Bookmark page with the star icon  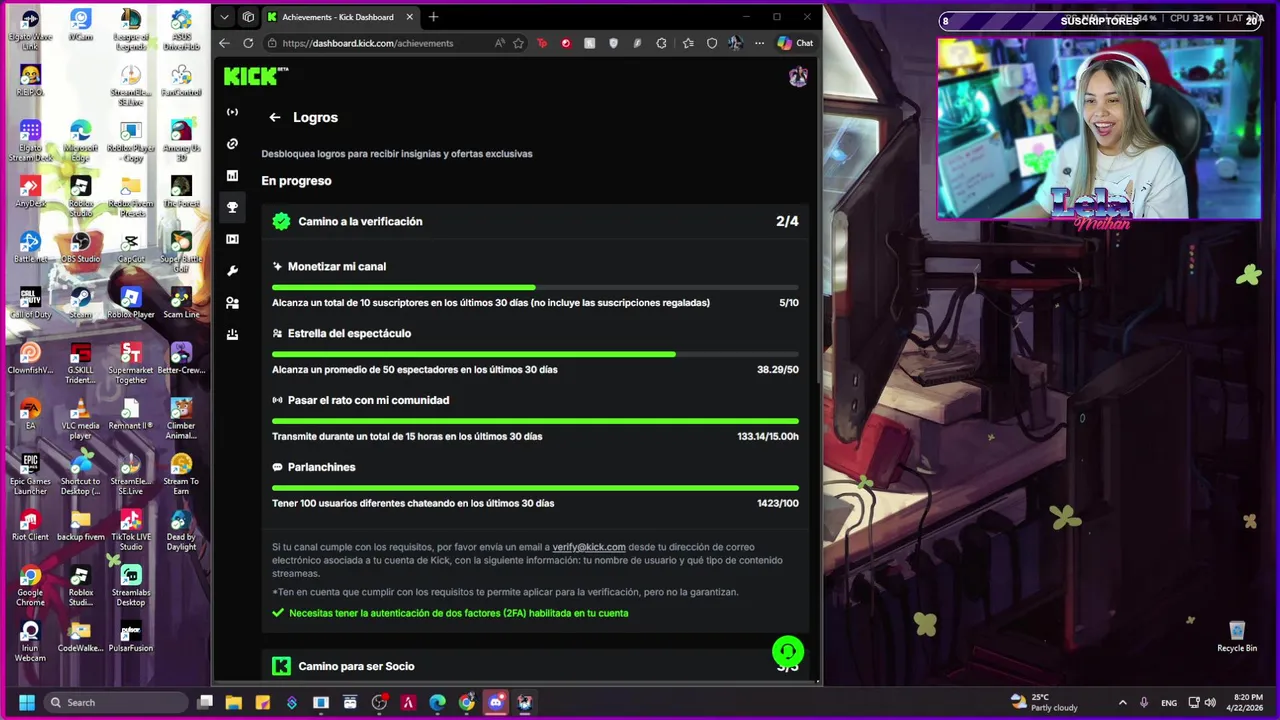pos(518,43)
